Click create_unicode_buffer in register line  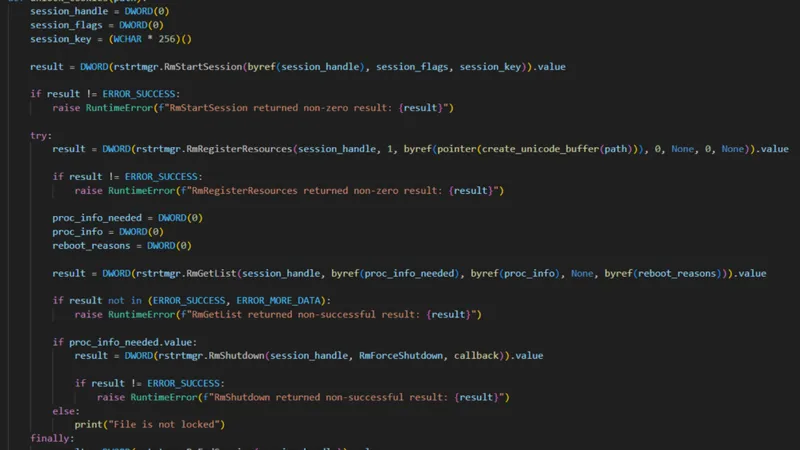(x=540, y=149)
